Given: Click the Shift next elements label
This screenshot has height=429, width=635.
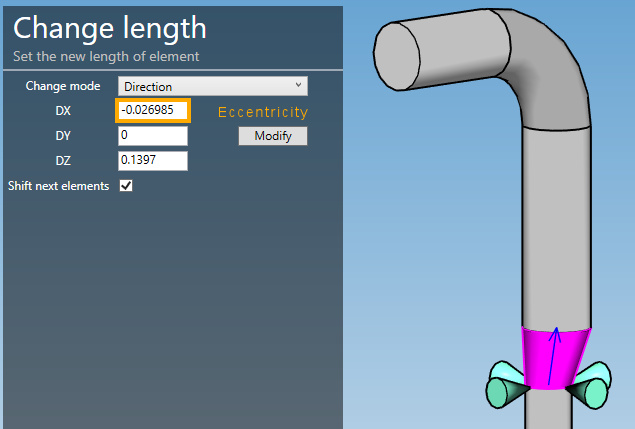Looking at the screenshot, I should point(59,186).
